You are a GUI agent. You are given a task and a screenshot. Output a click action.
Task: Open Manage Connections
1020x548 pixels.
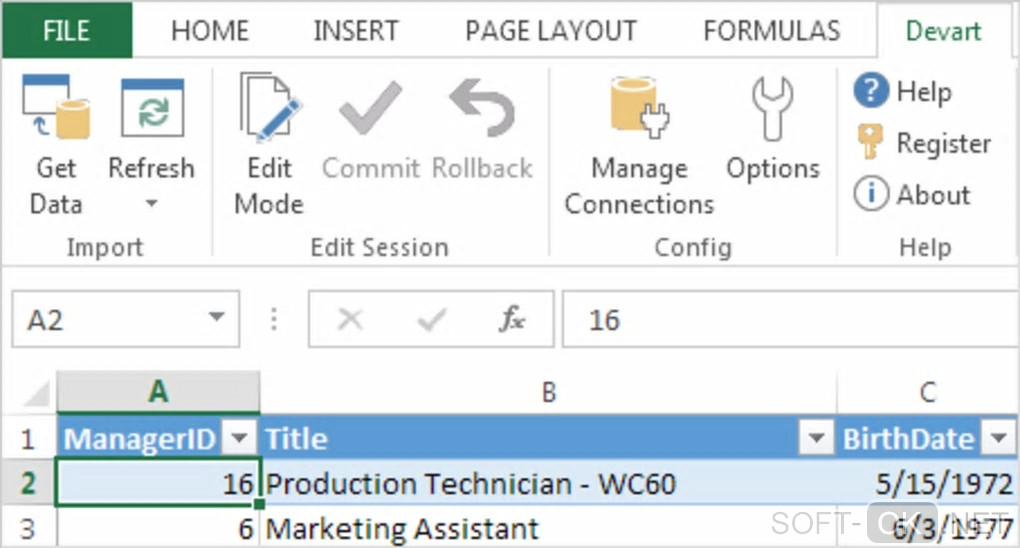tap(640, 110)
